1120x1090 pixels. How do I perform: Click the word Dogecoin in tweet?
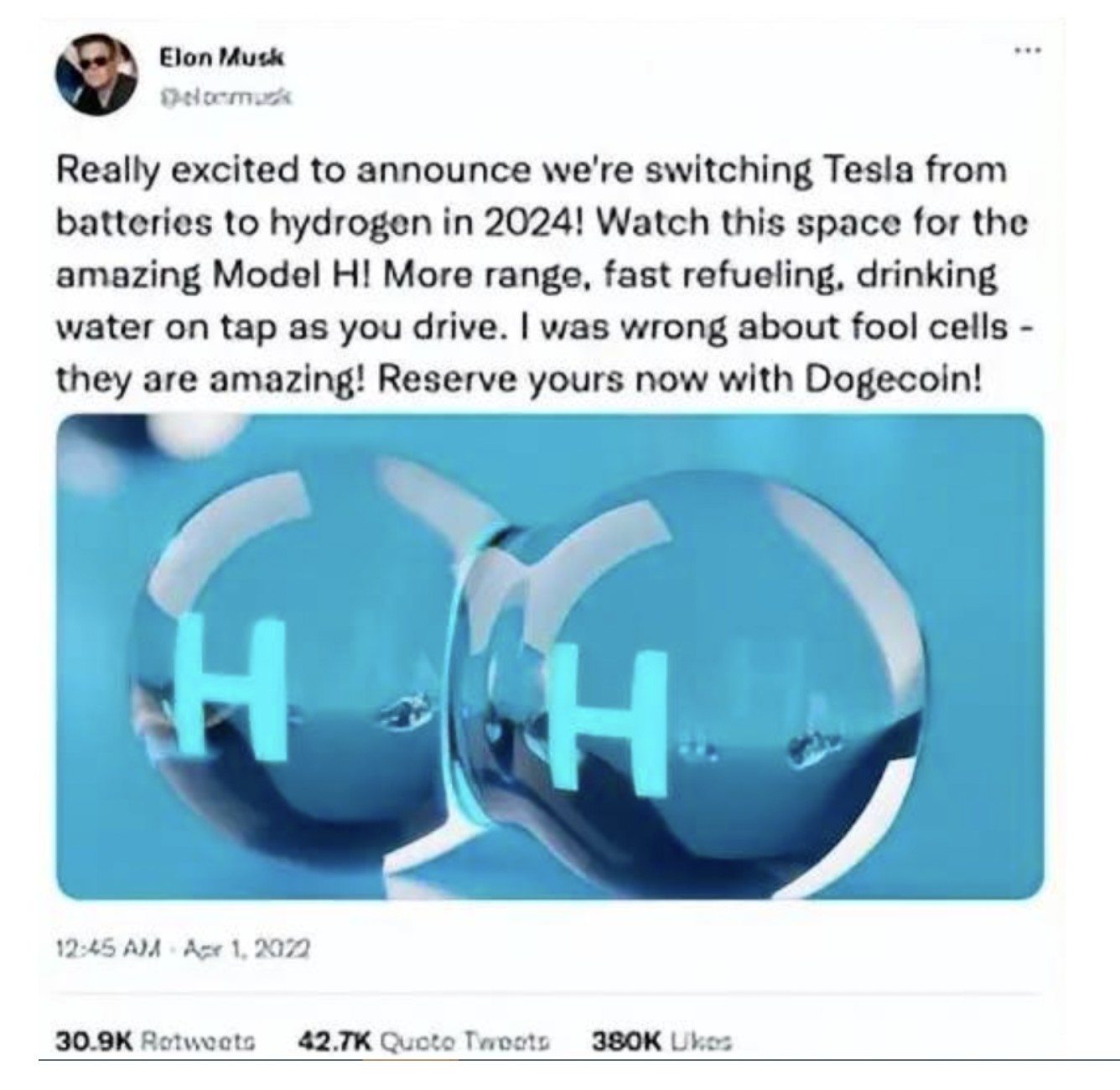[x=893, y=380]
